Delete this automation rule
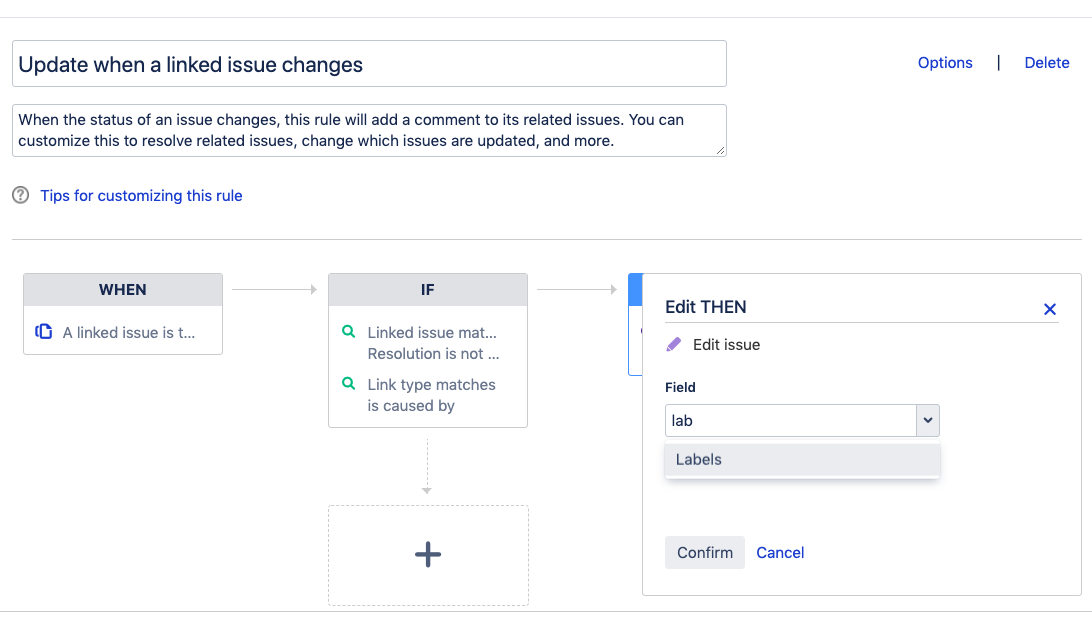 [x=1047, y=63]
